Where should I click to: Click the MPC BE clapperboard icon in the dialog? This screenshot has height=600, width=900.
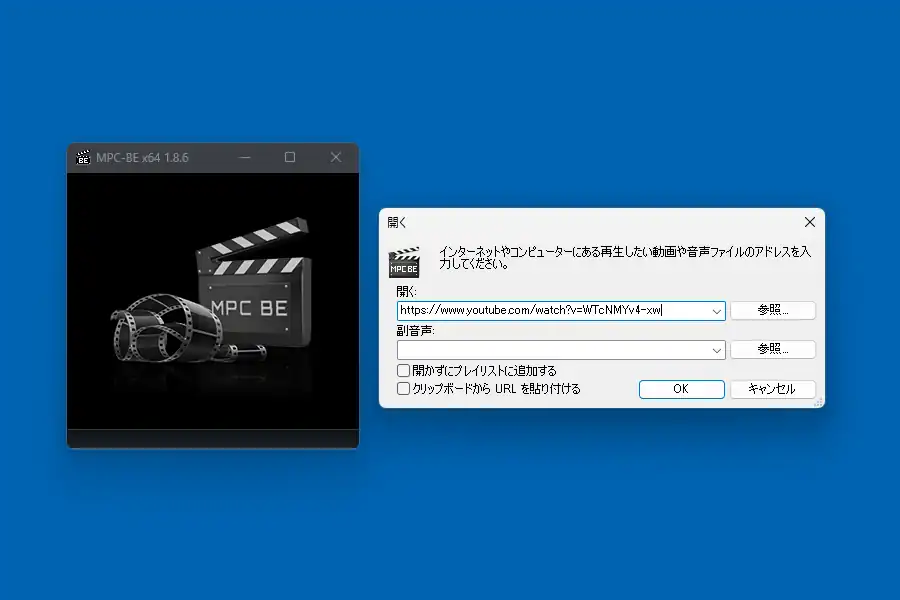tap(404, 262)
